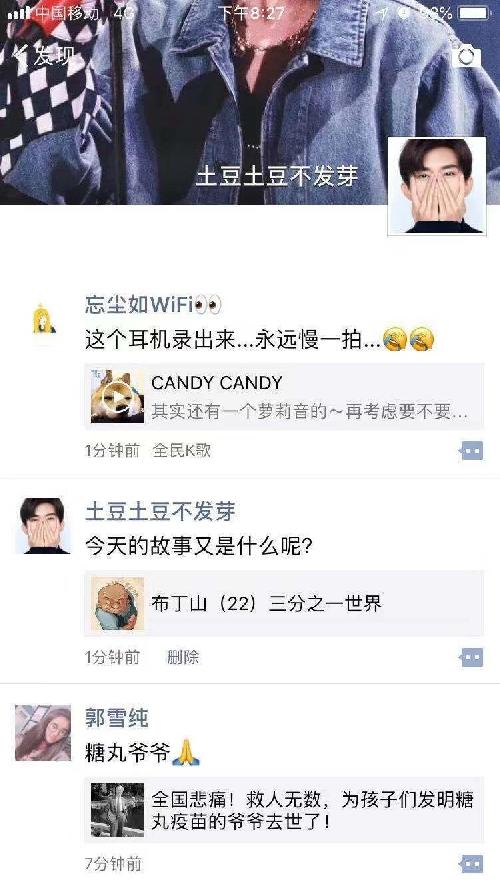Open the large profile picture on the cover
The image size is (500, 889).
coord(437,185)
